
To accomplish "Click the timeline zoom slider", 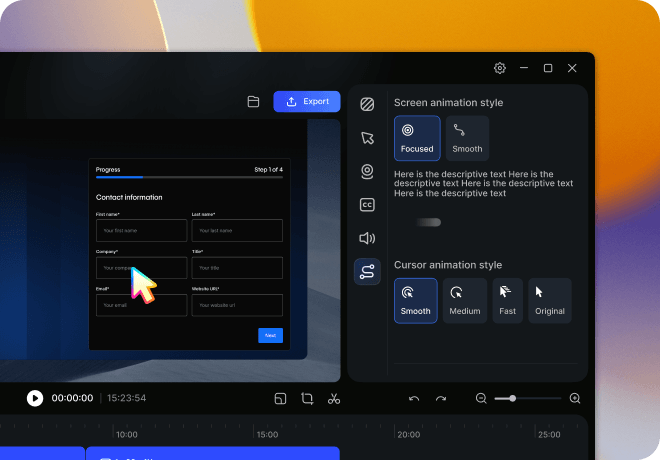I will point(526,398).
